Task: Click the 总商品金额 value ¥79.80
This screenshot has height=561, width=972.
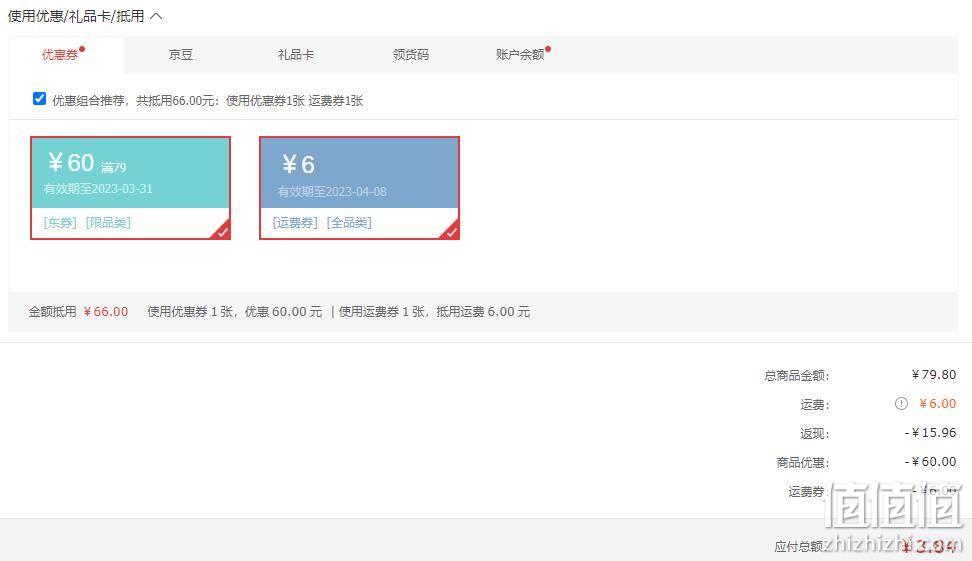Action: pos(934,374)
